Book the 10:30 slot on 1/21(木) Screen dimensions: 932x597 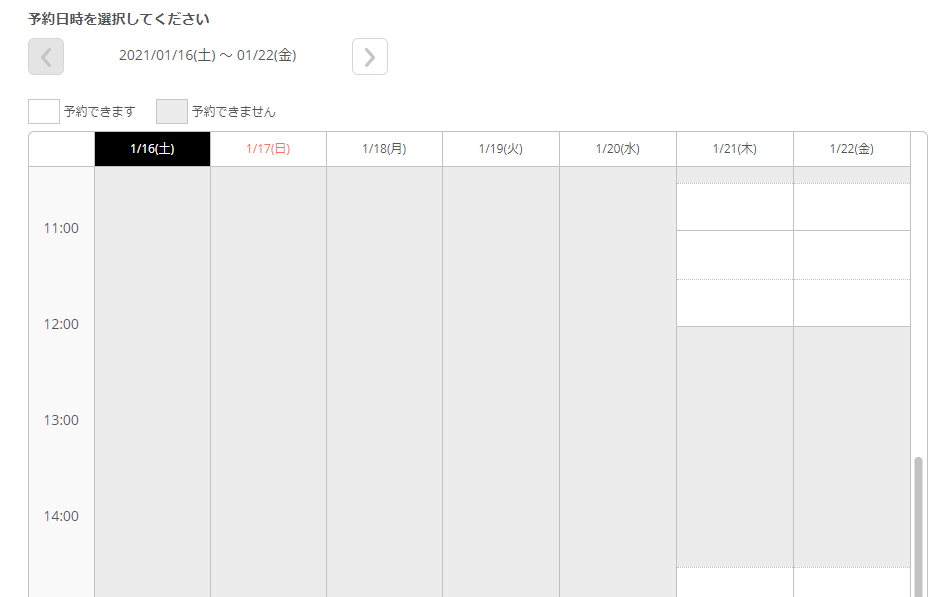(735, 206)
